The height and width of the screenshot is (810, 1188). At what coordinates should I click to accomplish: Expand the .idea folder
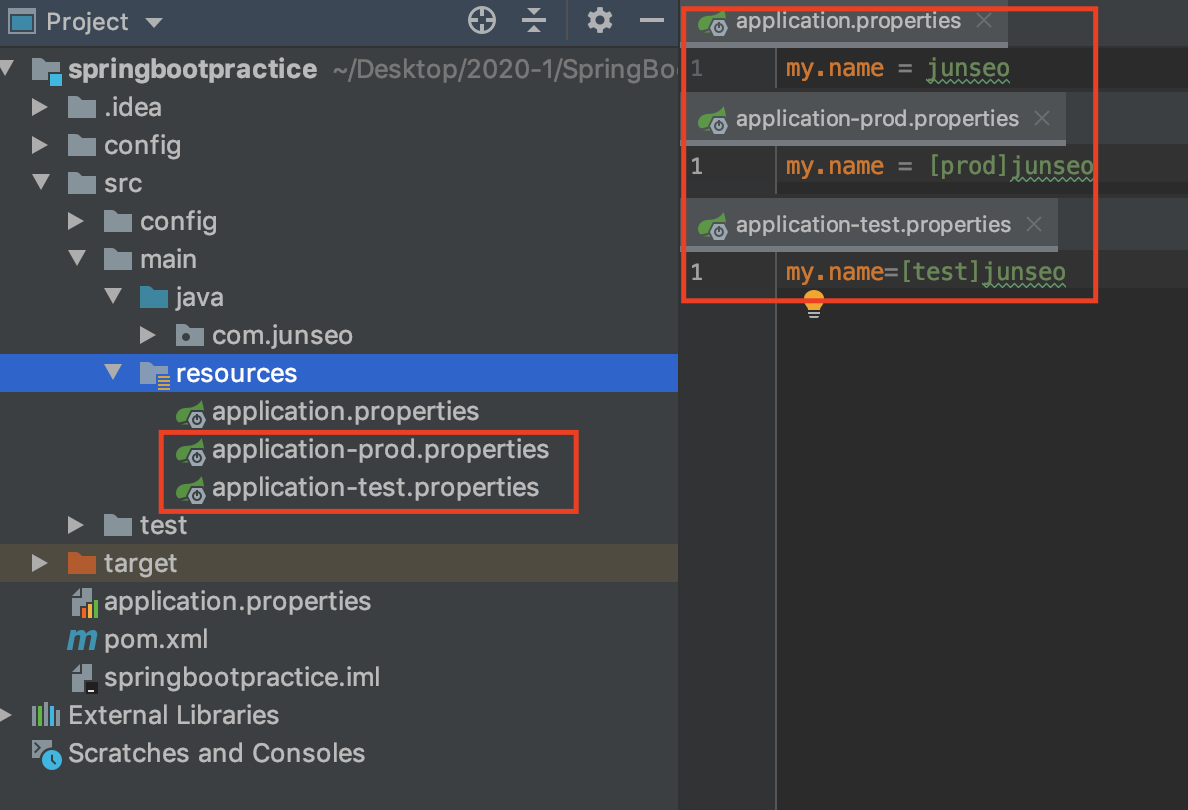pos(39,107)
